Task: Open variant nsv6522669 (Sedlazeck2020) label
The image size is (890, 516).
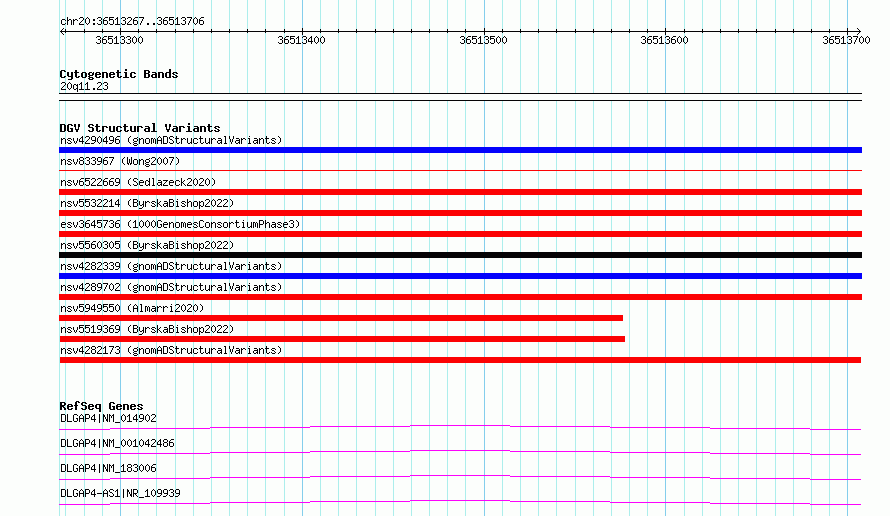Action: (138, 182)
